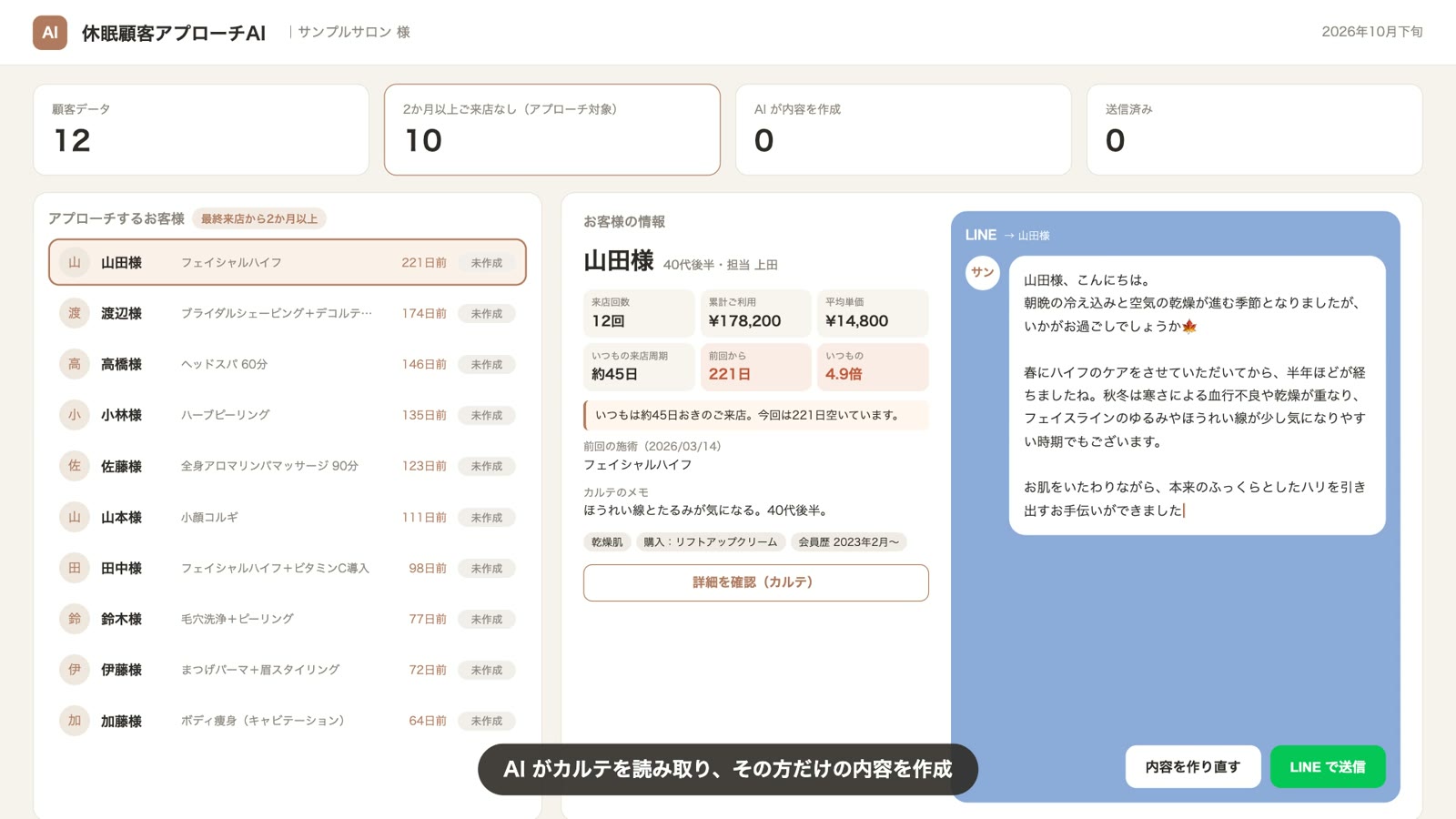Click 内容を作り直す button

pyautogui.click(x=1193, y=767)
